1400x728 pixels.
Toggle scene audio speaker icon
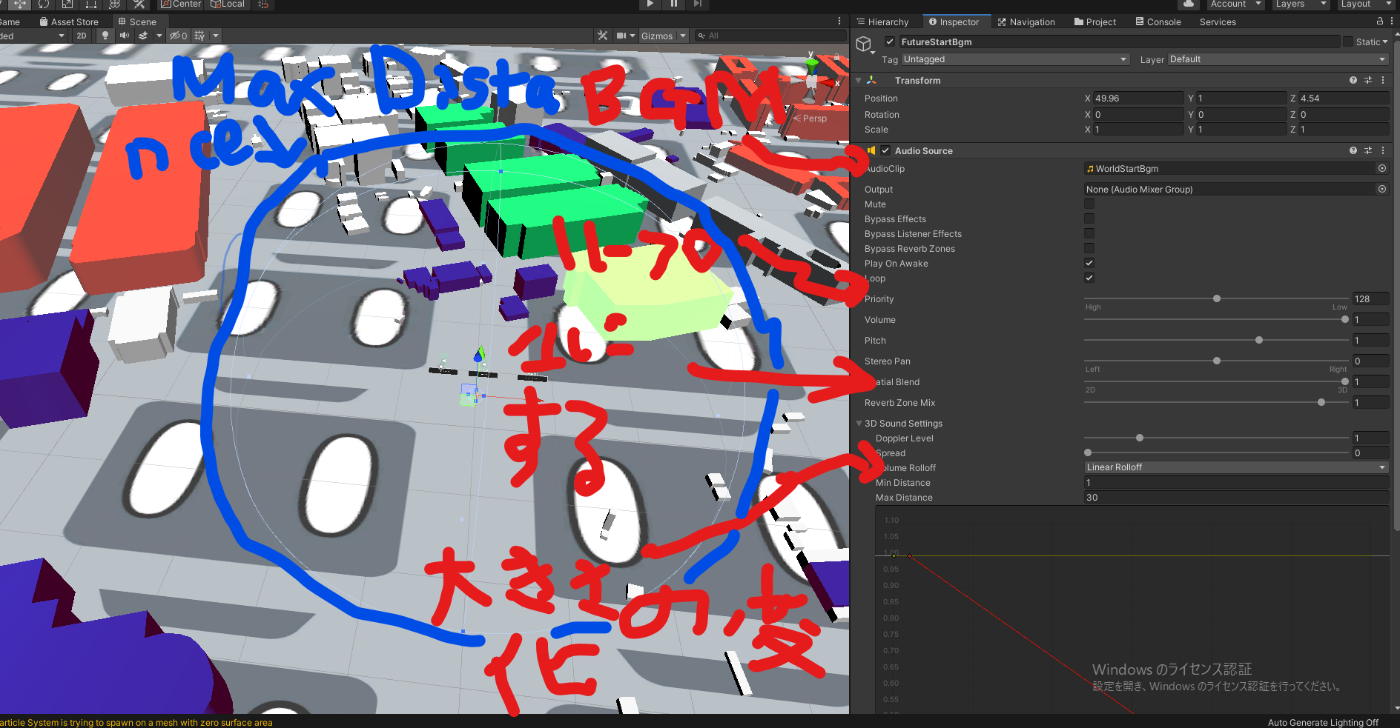[x=124, y=36]
